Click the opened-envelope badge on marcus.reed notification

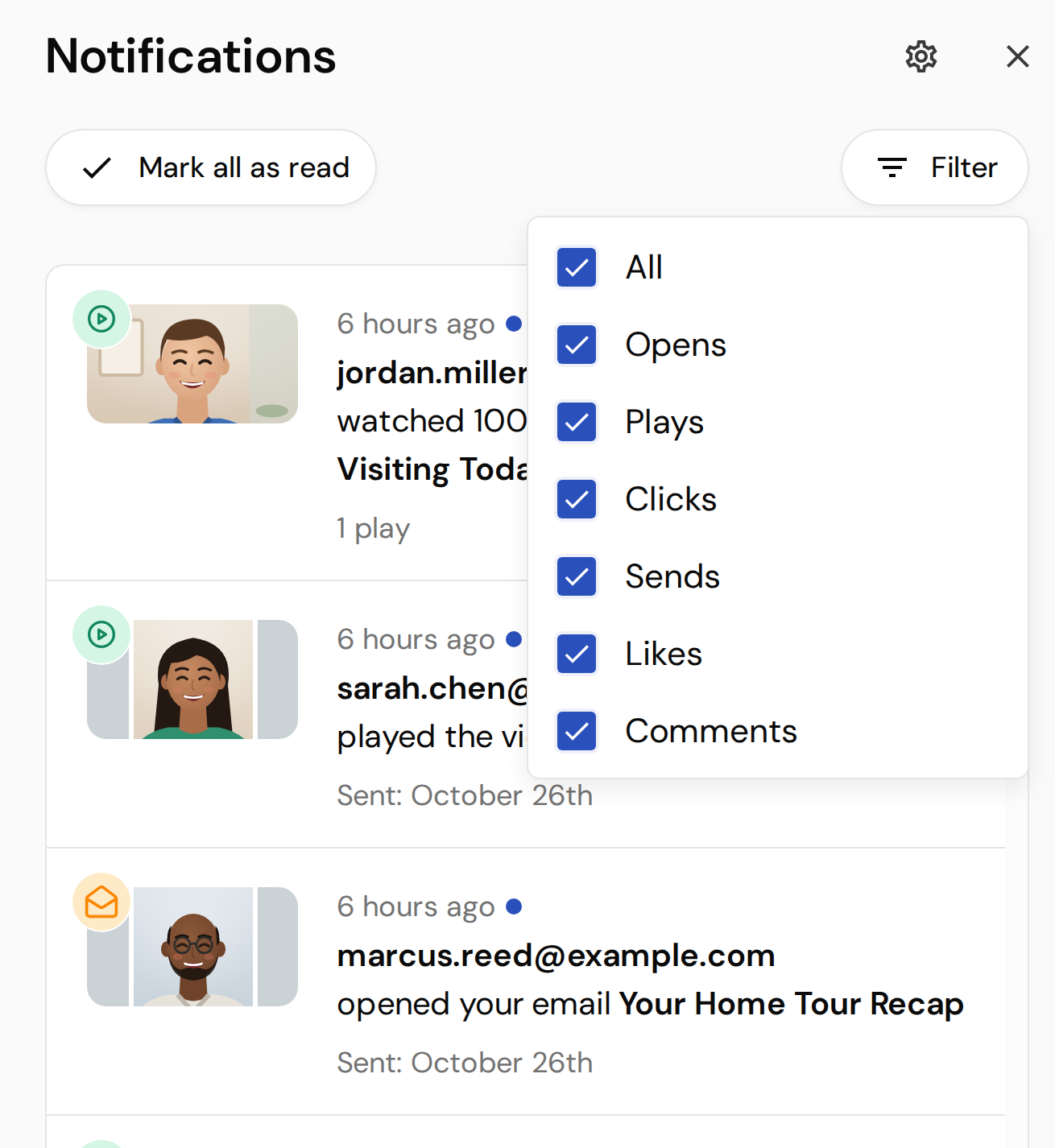[101, 902]
